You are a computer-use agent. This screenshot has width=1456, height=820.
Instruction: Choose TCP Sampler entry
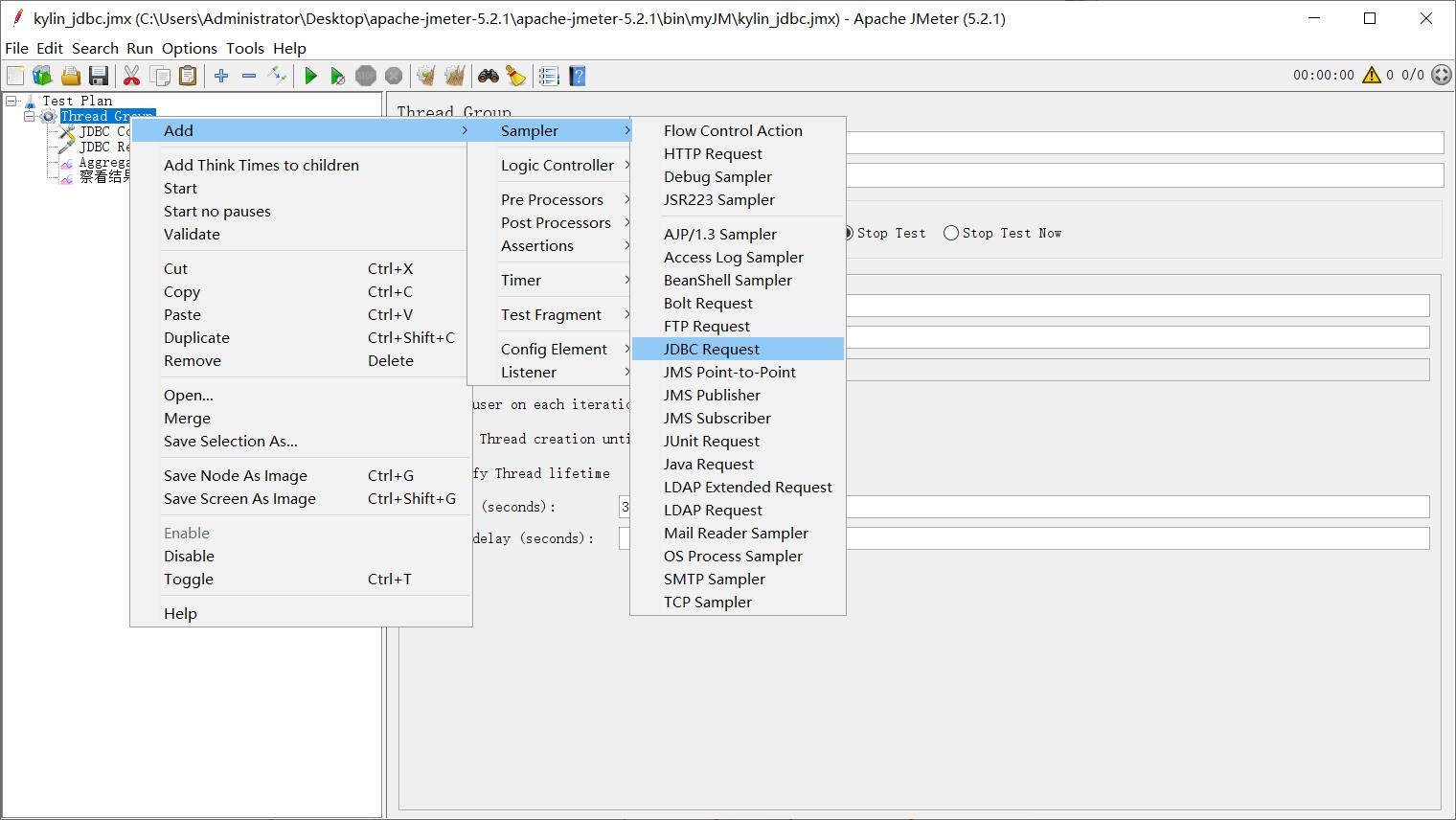click(738, 602)
